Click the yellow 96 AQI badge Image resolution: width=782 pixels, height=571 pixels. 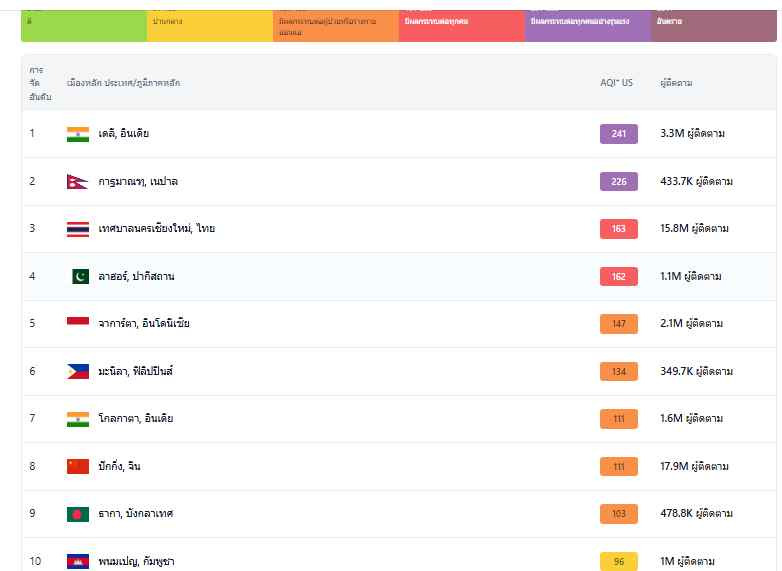coord(618,561)
